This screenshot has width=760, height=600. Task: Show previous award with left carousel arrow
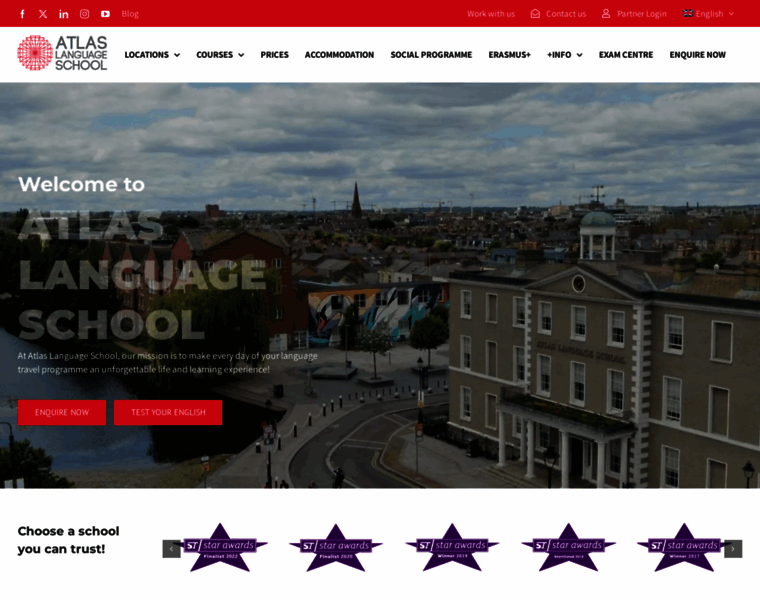pos(172,549)
